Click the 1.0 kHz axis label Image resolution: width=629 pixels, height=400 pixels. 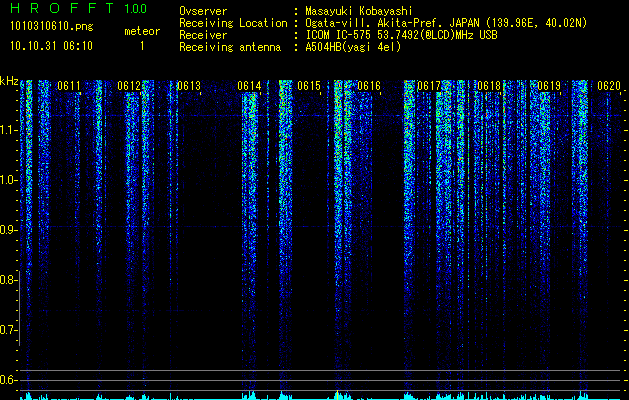click(x=8, y=180)
